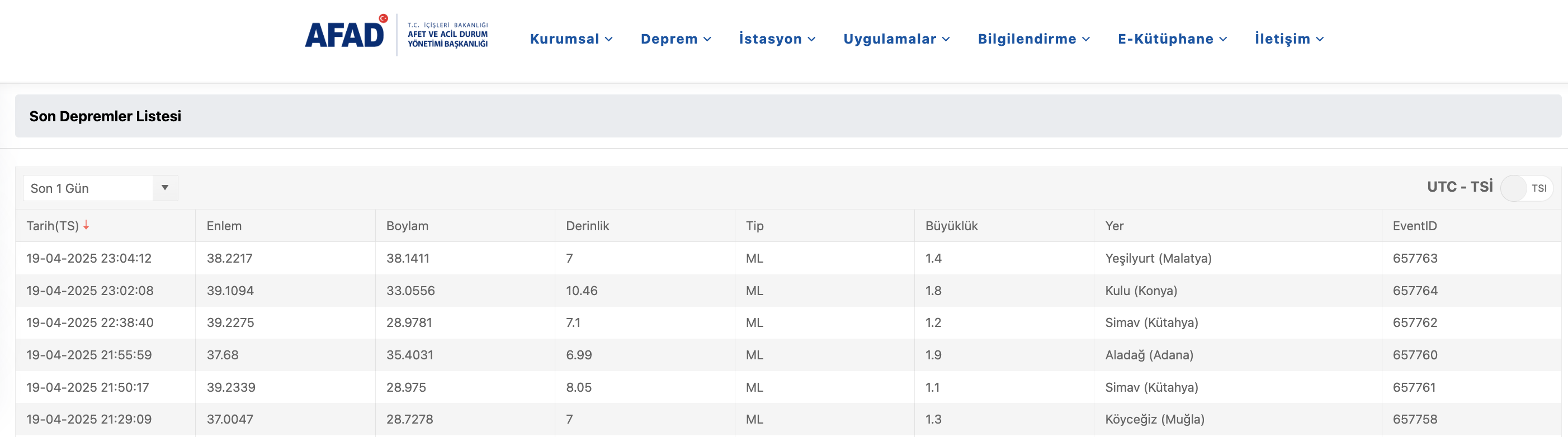Click the İstasyon dropdown arrow
Viewport: 1568px width, 437px height.
click(812, 39)
